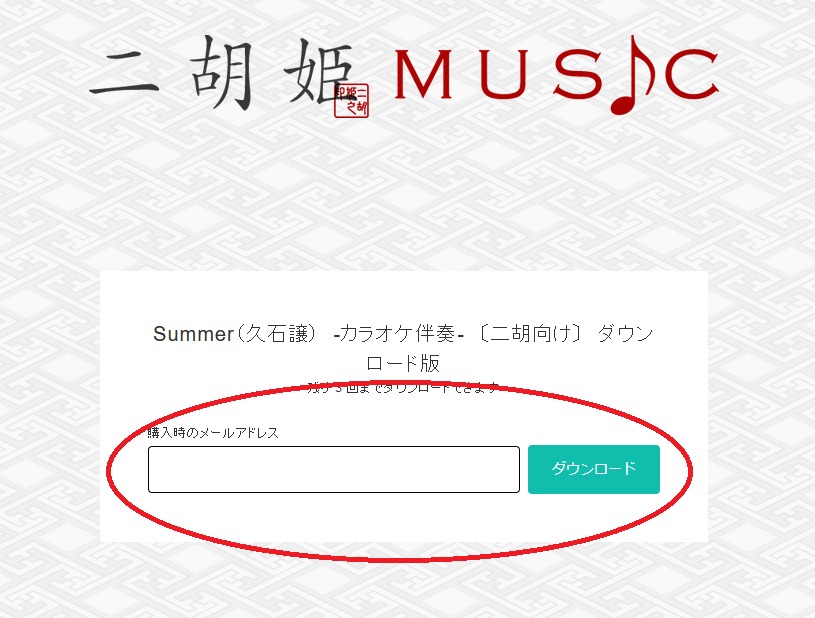Click the red MUSIC logo text
The height and width of the screenshot is (618, 815).
coord(557,74)
